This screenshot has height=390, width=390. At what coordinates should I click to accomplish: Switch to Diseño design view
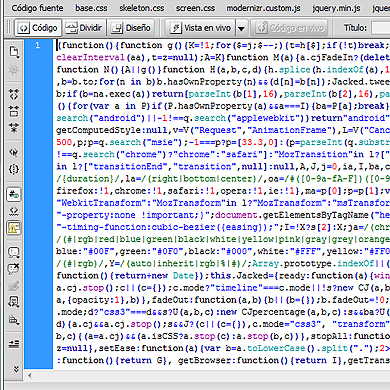pyautogui.click(x=131, y=28)
